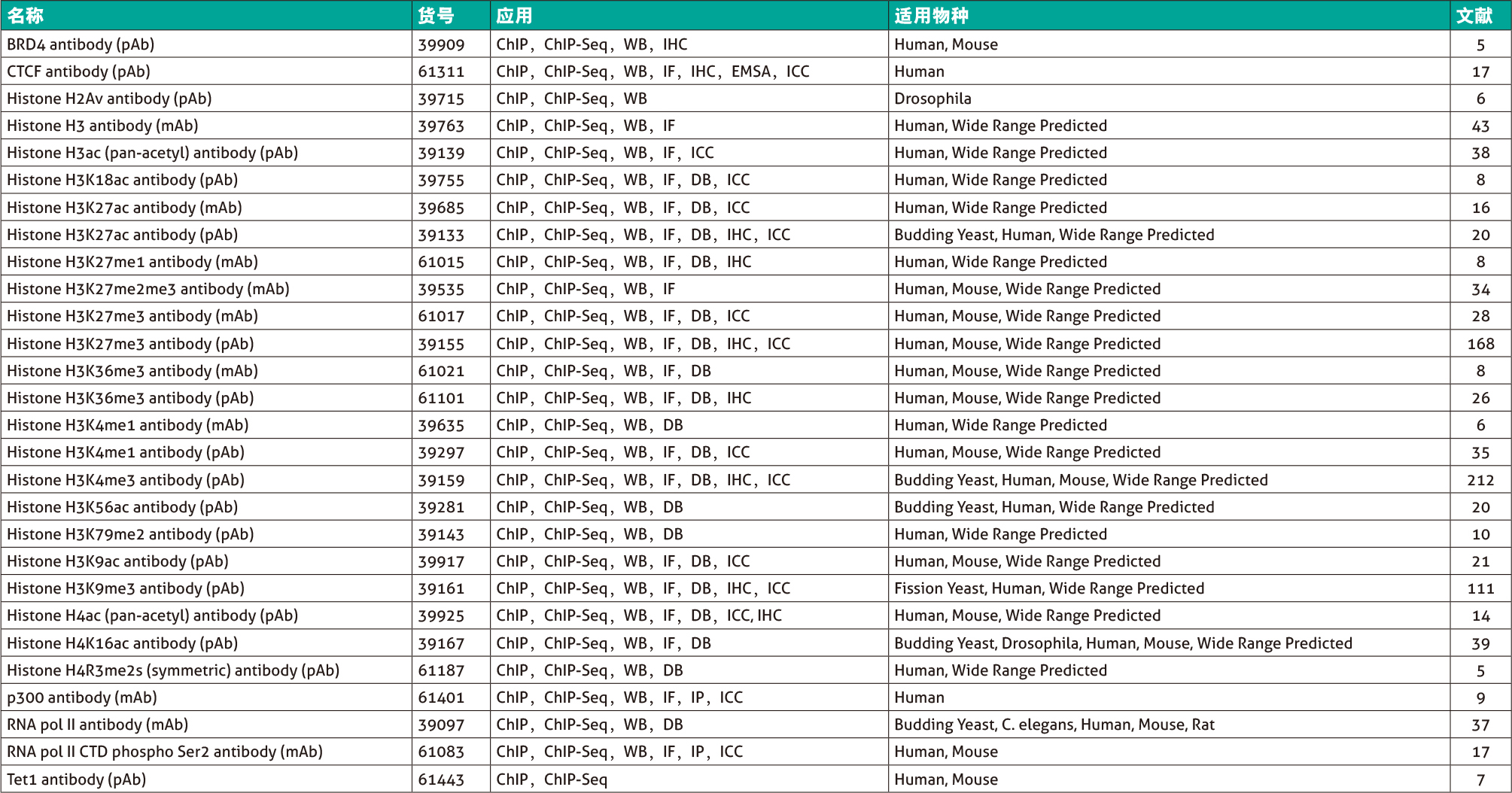This screenshot has height=793, width=1512.
Task: Click the 名称 column header
Action: (x=26, y=15)
